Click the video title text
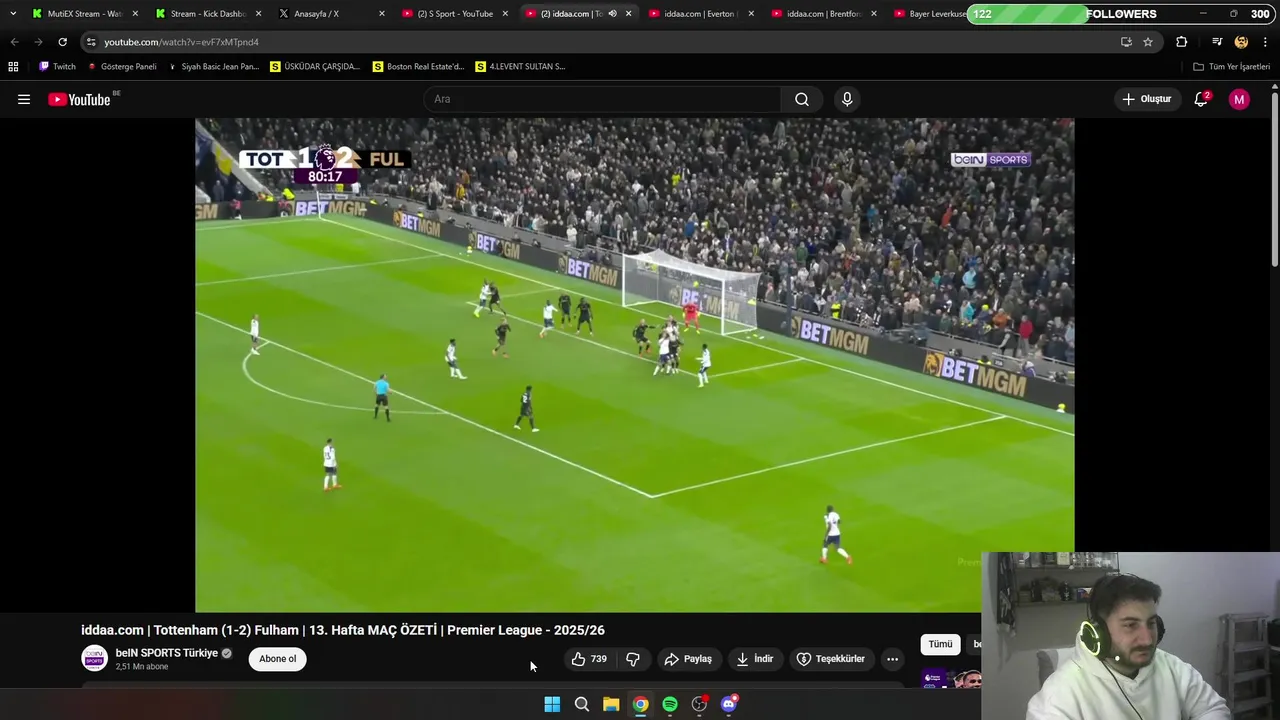This screenshot has width=1280, height=720. point(342,630)
